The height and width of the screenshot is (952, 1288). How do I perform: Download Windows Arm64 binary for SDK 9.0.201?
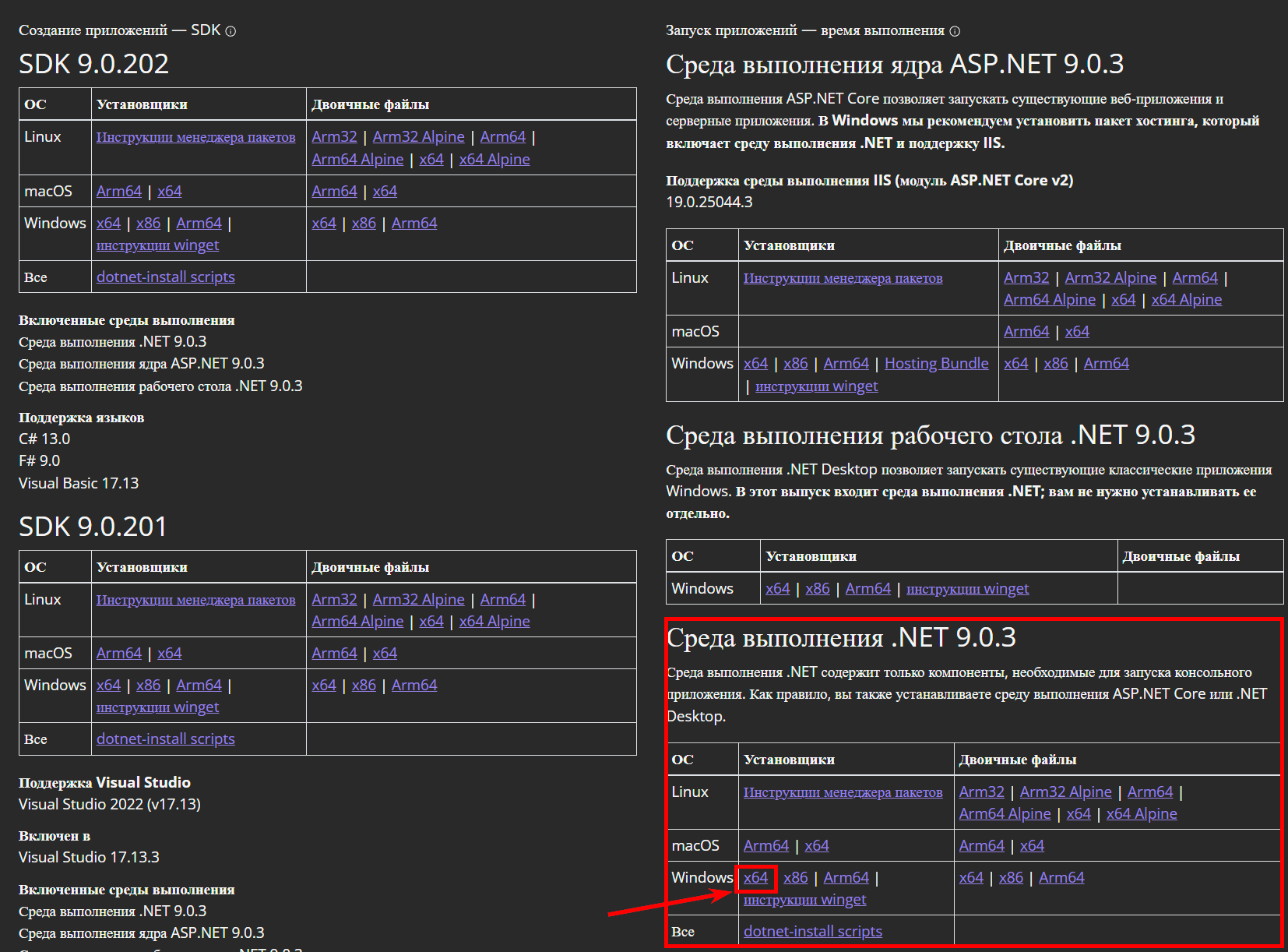(x=413, y=686)
